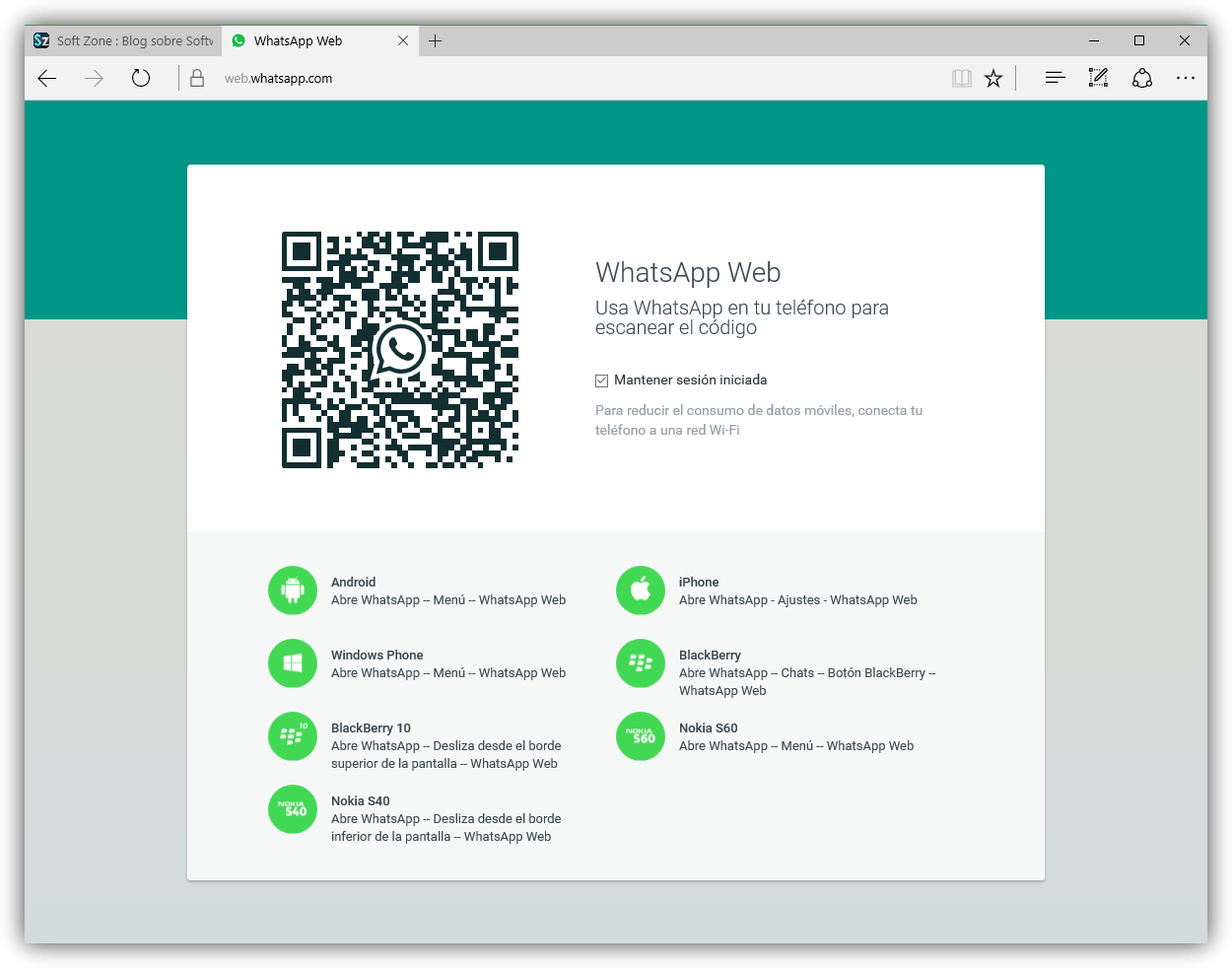Click the 'Mantener sesión iniciada' label
This screenshot has width=1232, height=968.
[690, 380]
